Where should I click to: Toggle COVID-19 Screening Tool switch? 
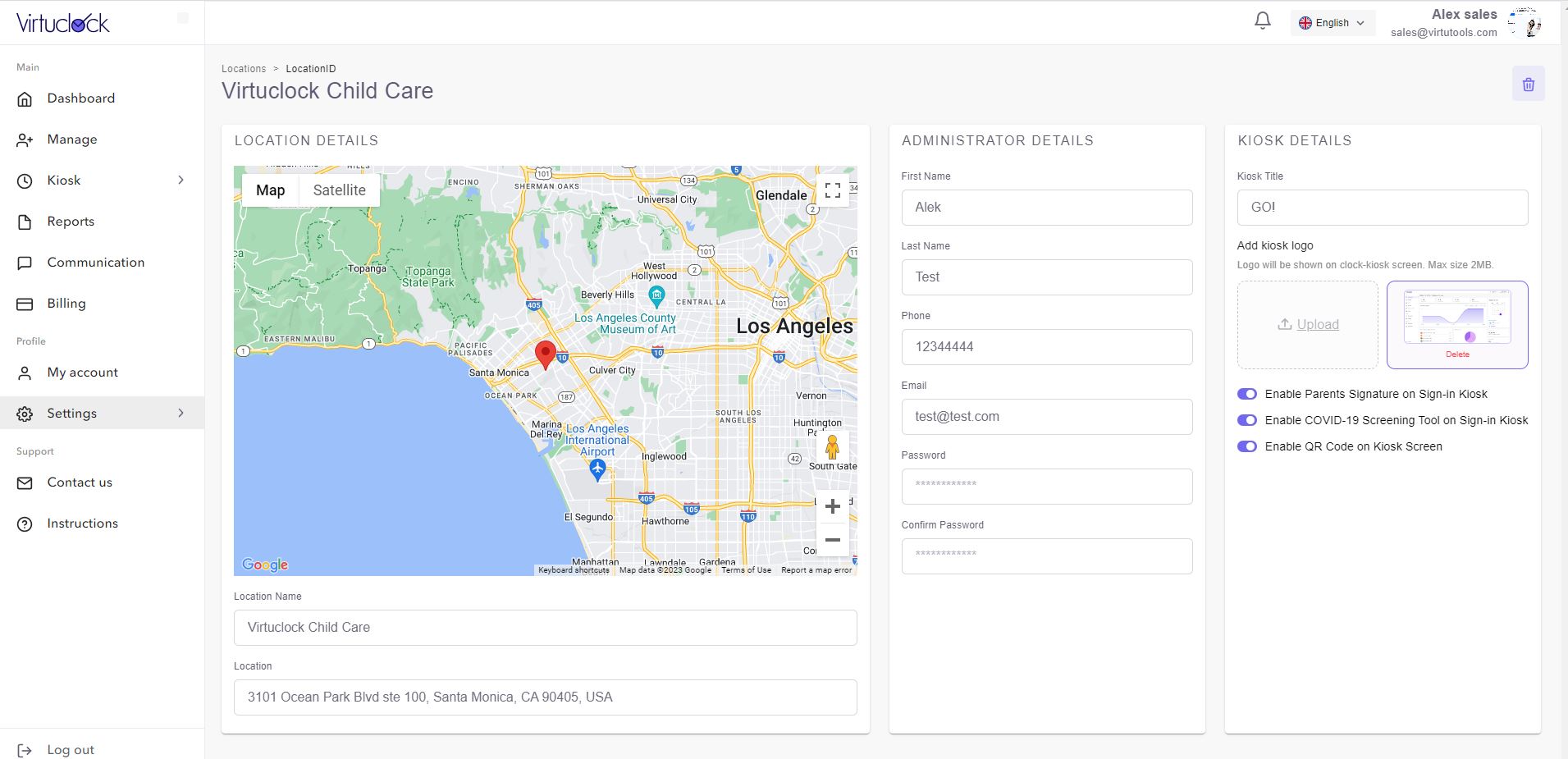[x=1247, y=420]
